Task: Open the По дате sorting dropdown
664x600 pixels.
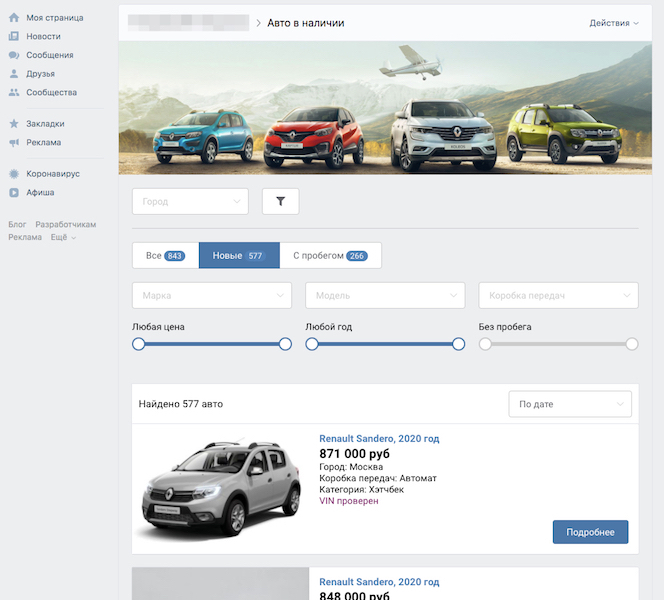Action: (x=570, y=404)
